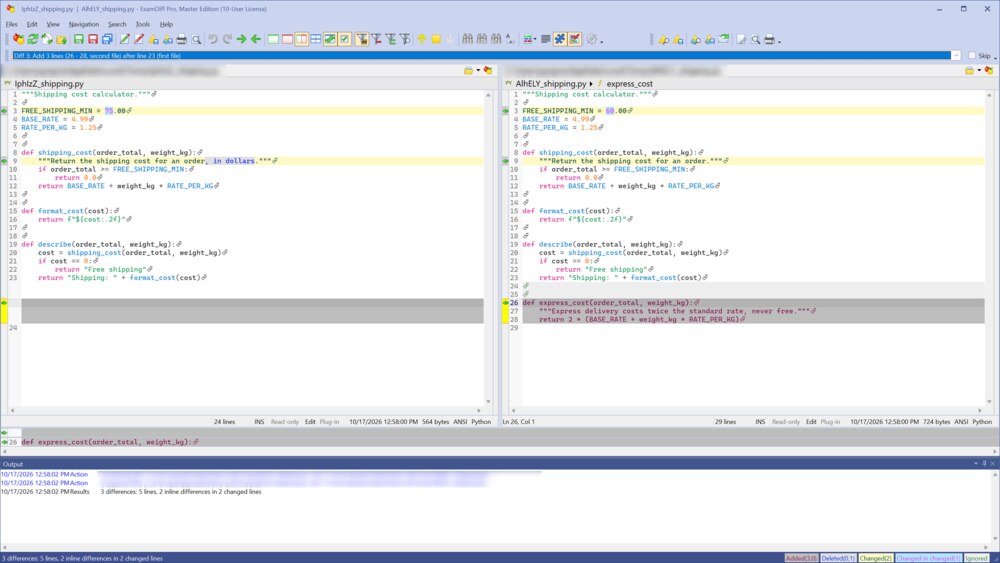Click the Print icon in left toolbar
This screenshot has width=1000, height=563.
pos(182,40)
